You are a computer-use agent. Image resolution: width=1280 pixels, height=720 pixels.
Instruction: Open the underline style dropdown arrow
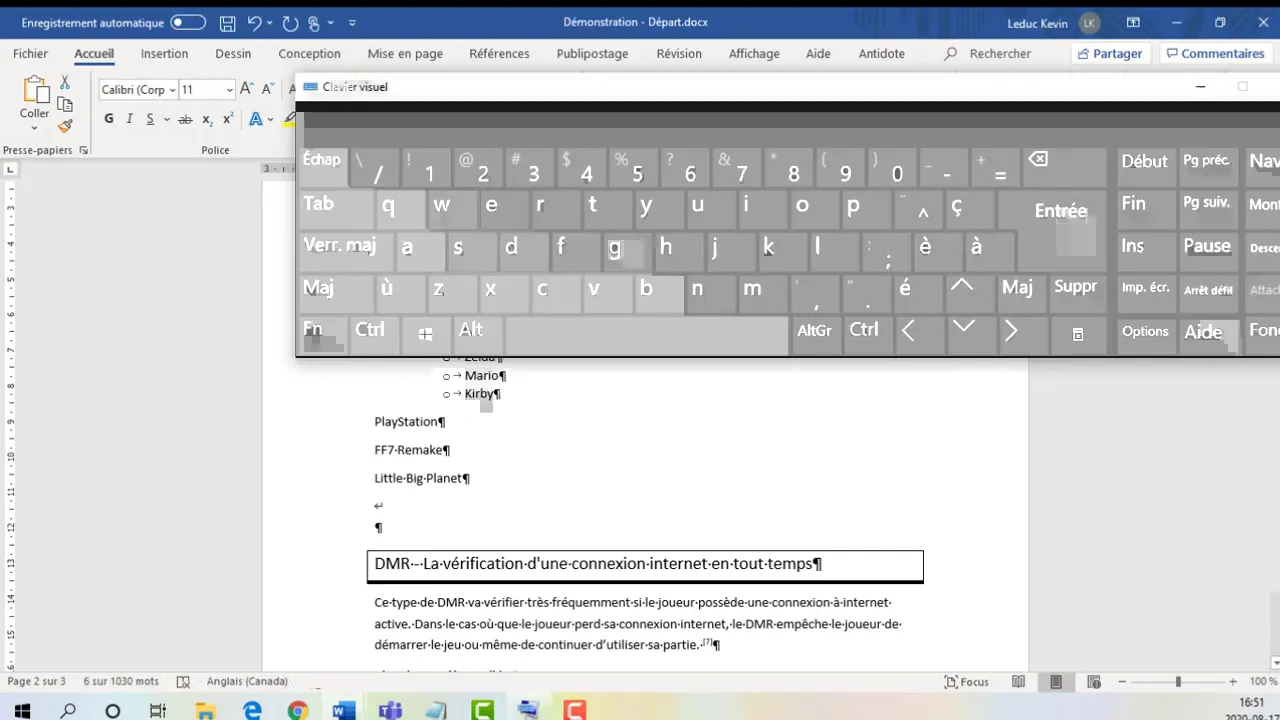165,119
